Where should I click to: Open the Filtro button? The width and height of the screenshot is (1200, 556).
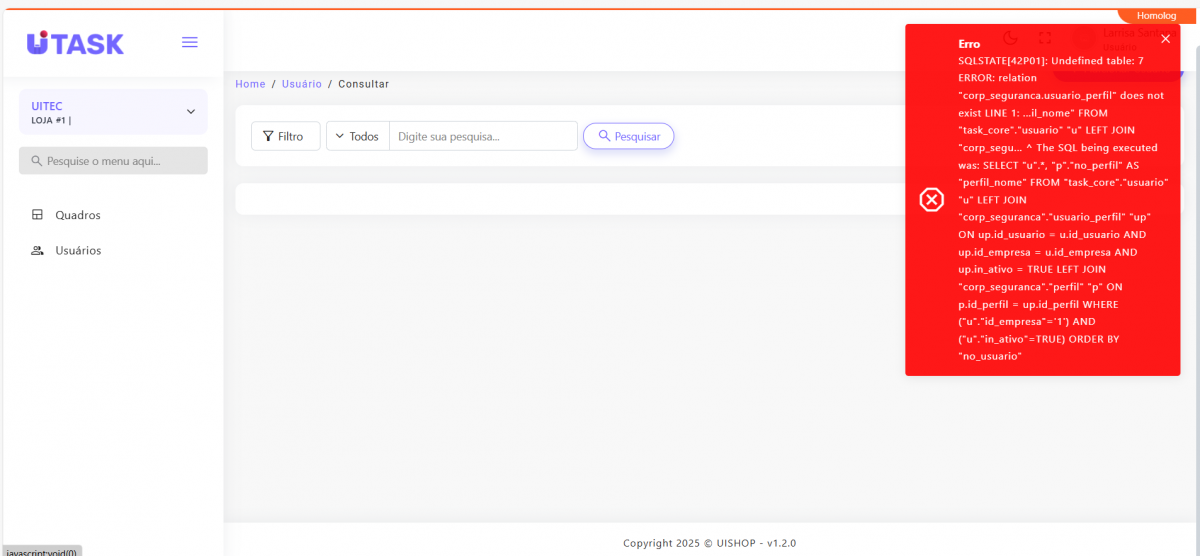[x=285, y=136]
